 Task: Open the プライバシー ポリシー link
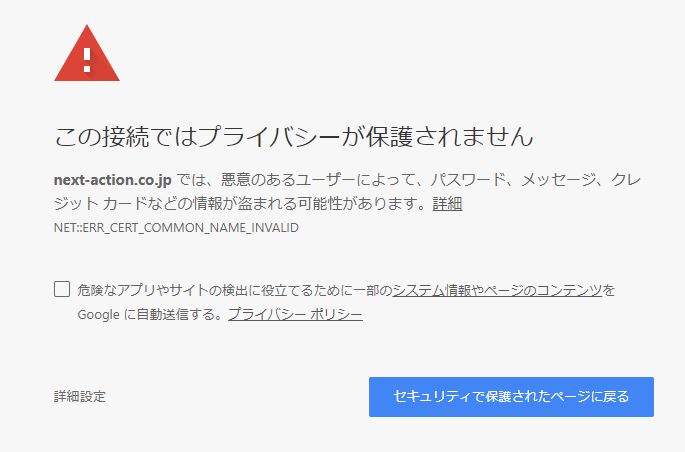[295, 314]
